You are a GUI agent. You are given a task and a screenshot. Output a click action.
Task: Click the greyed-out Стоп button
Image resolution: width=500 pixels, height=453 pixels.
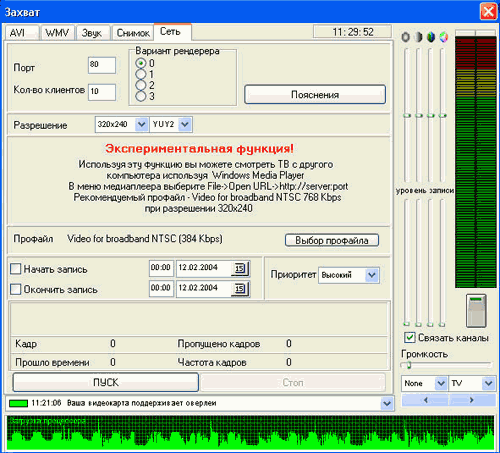point(293,382)
